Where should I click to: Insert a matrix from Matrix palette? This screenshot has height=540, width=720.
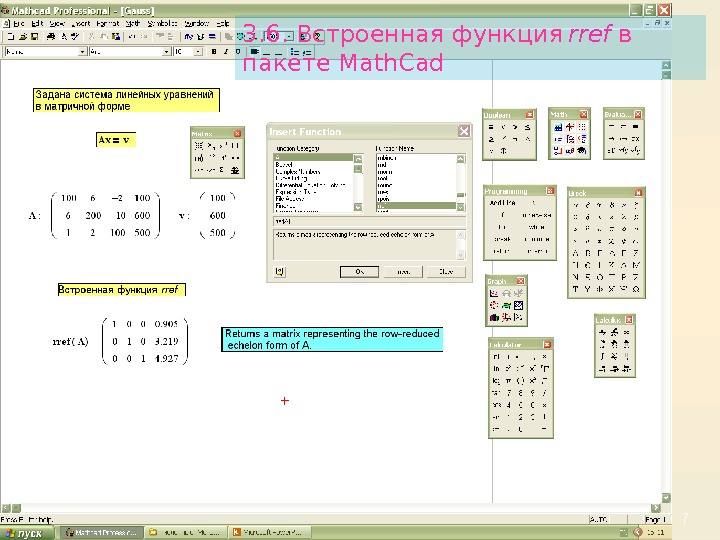[x=198, y=146]
